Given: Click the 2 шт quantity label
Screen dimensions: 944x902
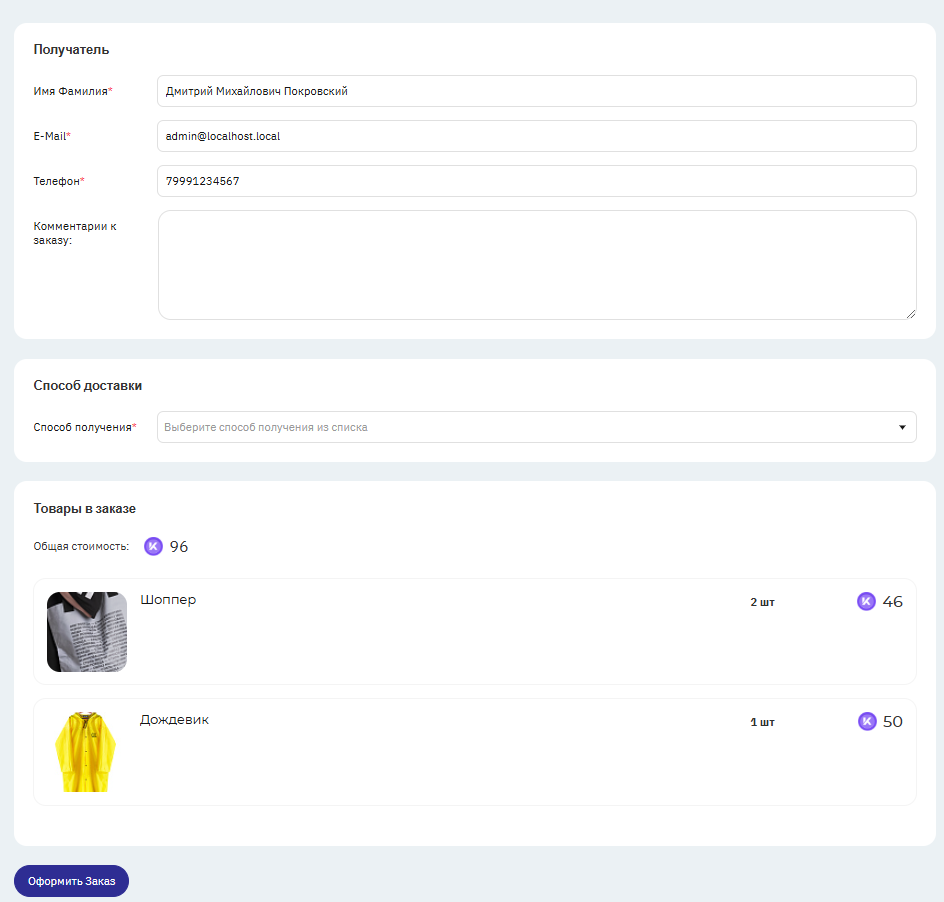Looking at the screenshot, I should [x=762, y=602].
